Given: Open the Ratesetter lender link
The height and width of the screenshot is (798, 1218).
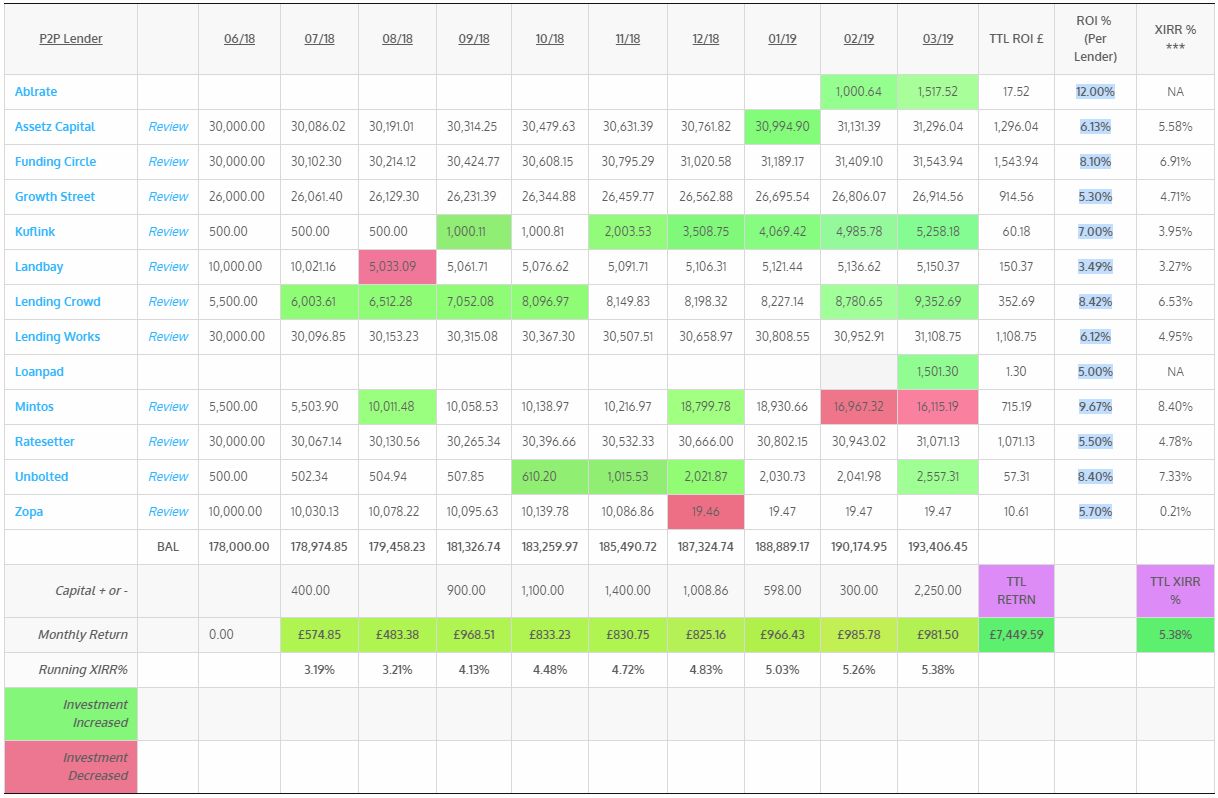Looking at the screenshot, I should 45,442.
